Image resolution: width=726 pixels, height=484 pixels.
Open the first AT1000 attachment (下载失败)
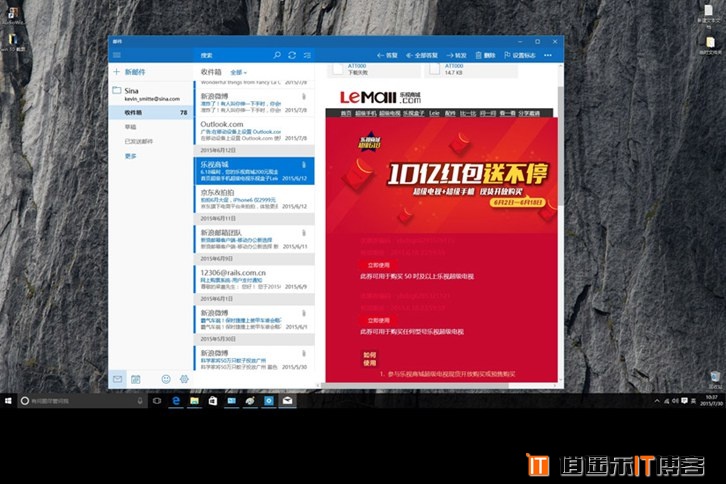coord(375,69)
